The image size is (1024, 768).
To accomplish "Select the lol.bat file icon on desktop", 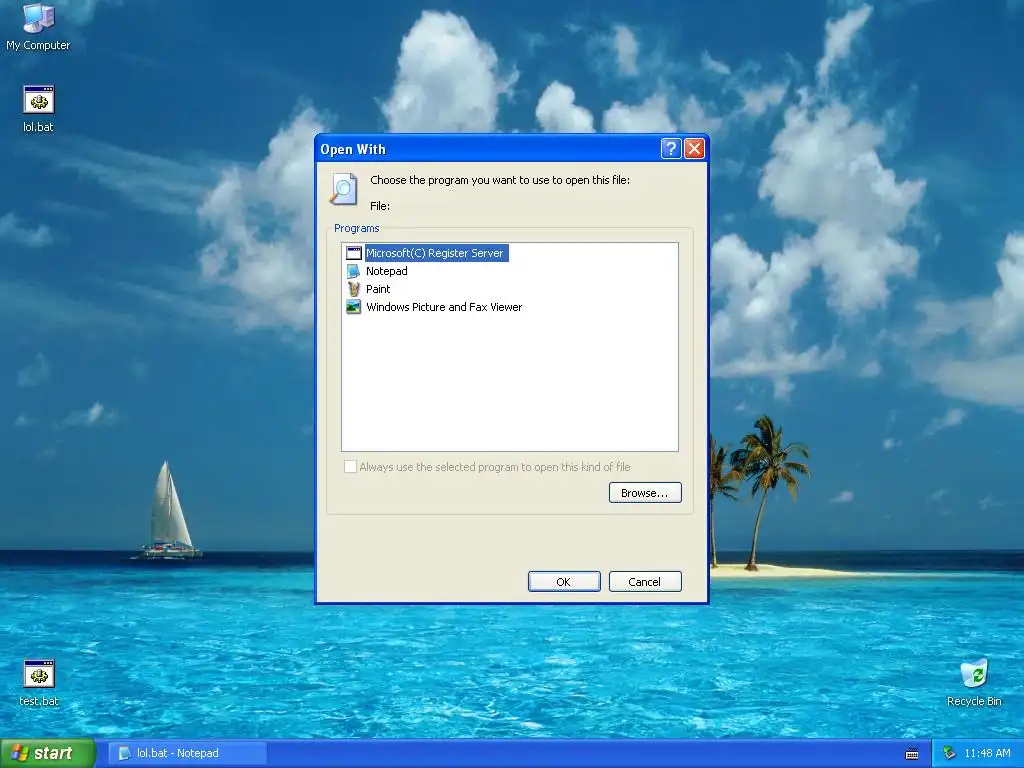I will [39, 109].
